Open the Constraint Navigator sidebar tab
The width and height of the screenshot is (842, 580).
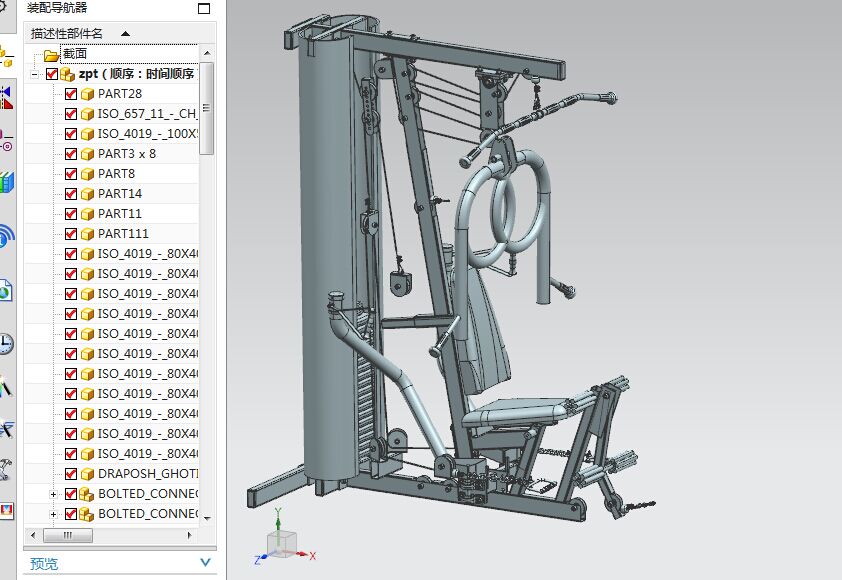pos(6,97)
